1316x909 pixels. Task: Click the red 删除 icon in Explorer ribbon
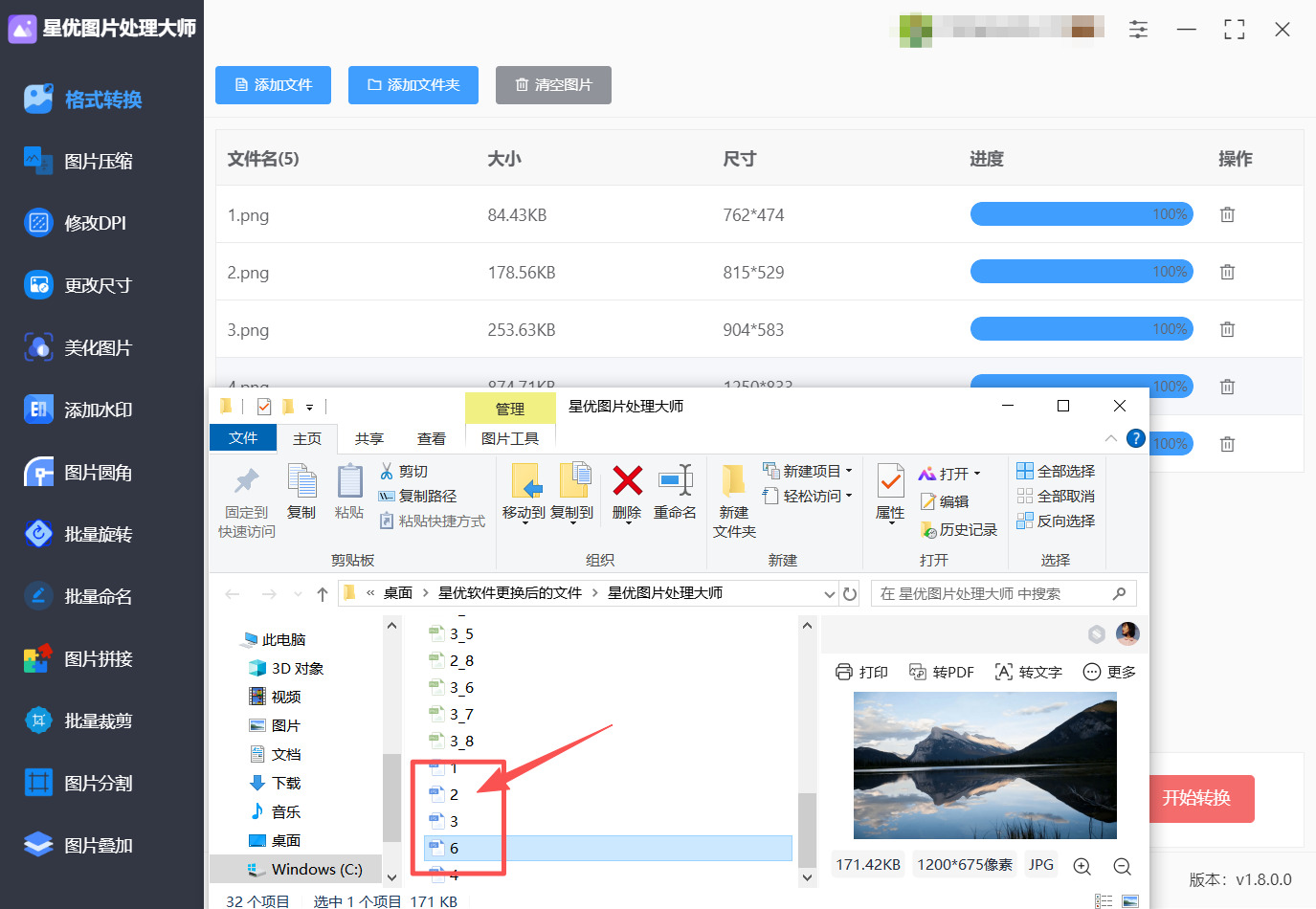(x=627, y=481)
